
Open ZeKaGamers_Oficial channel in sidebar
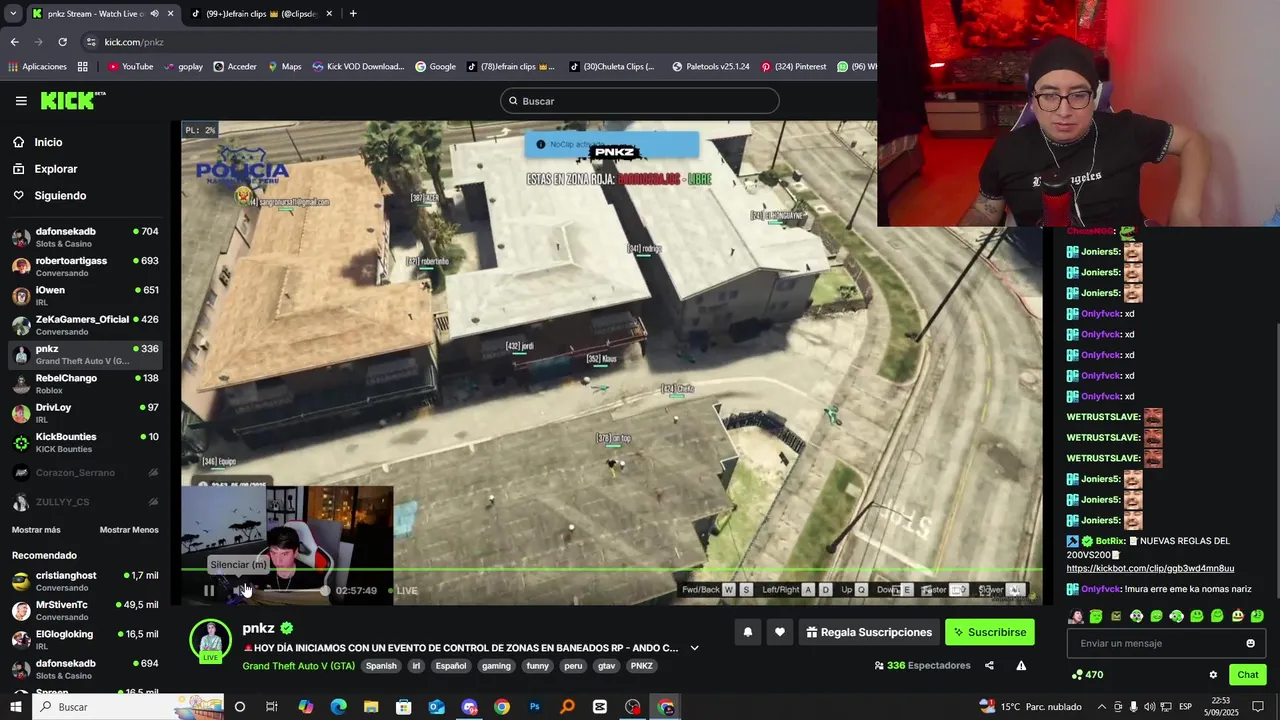[x=85, y=325]
